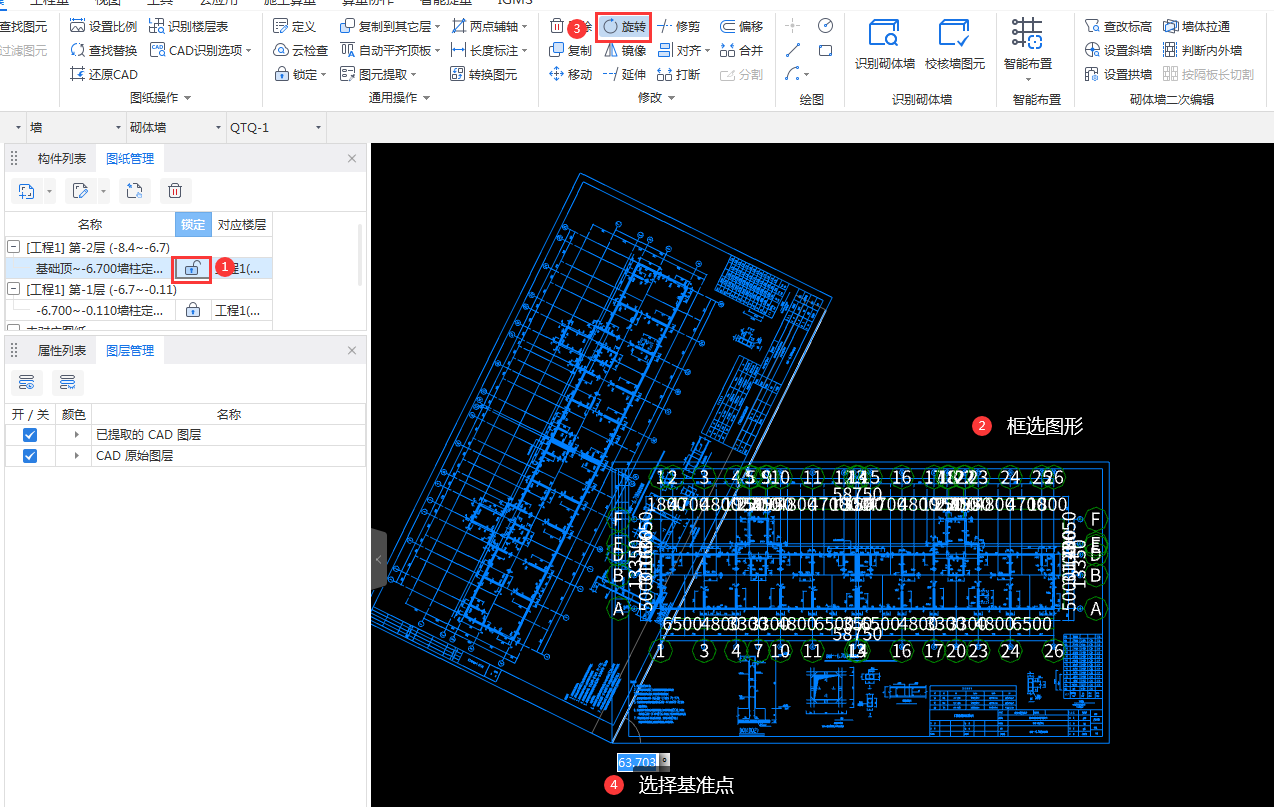Activate the 旋转 (rotate) tool

[x=624, y=27]
